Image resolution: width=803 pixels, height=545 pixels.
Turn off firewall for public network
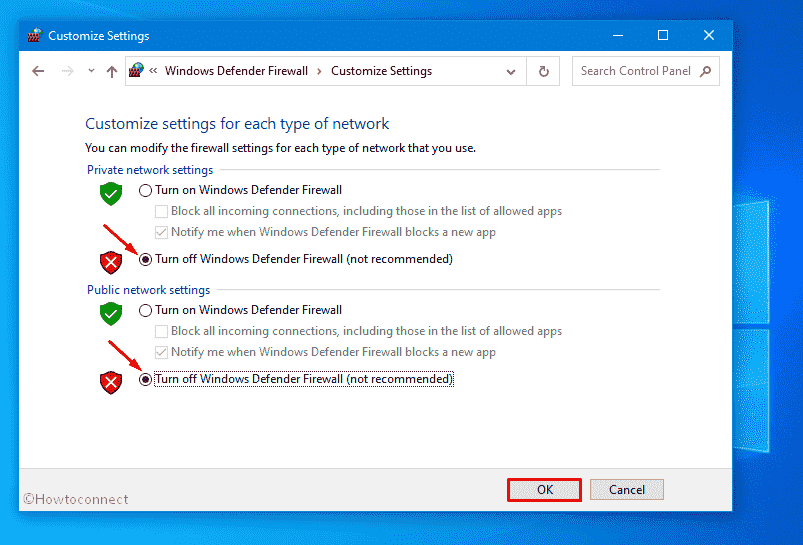145,380
